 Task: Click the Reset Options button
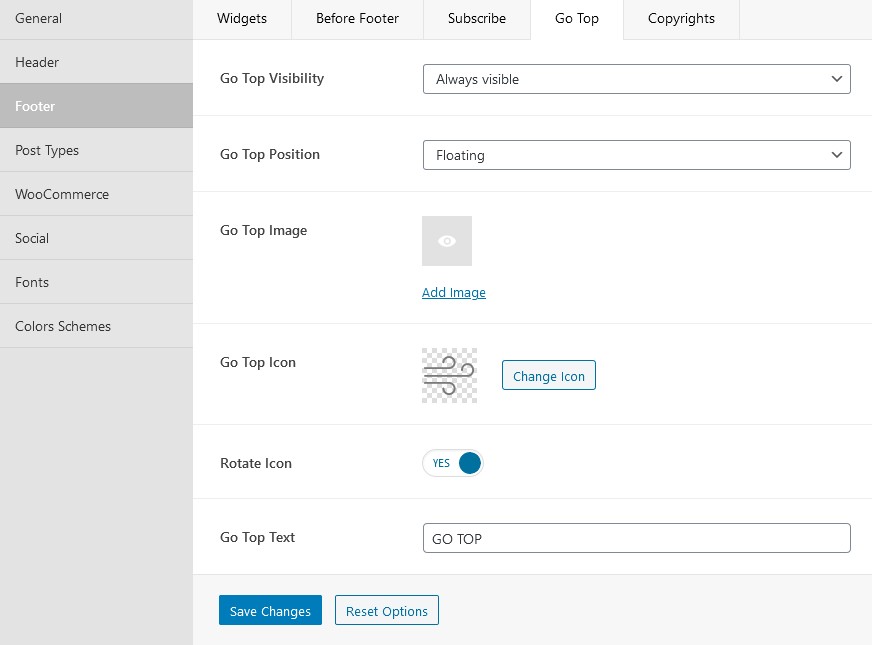[387, 610]
